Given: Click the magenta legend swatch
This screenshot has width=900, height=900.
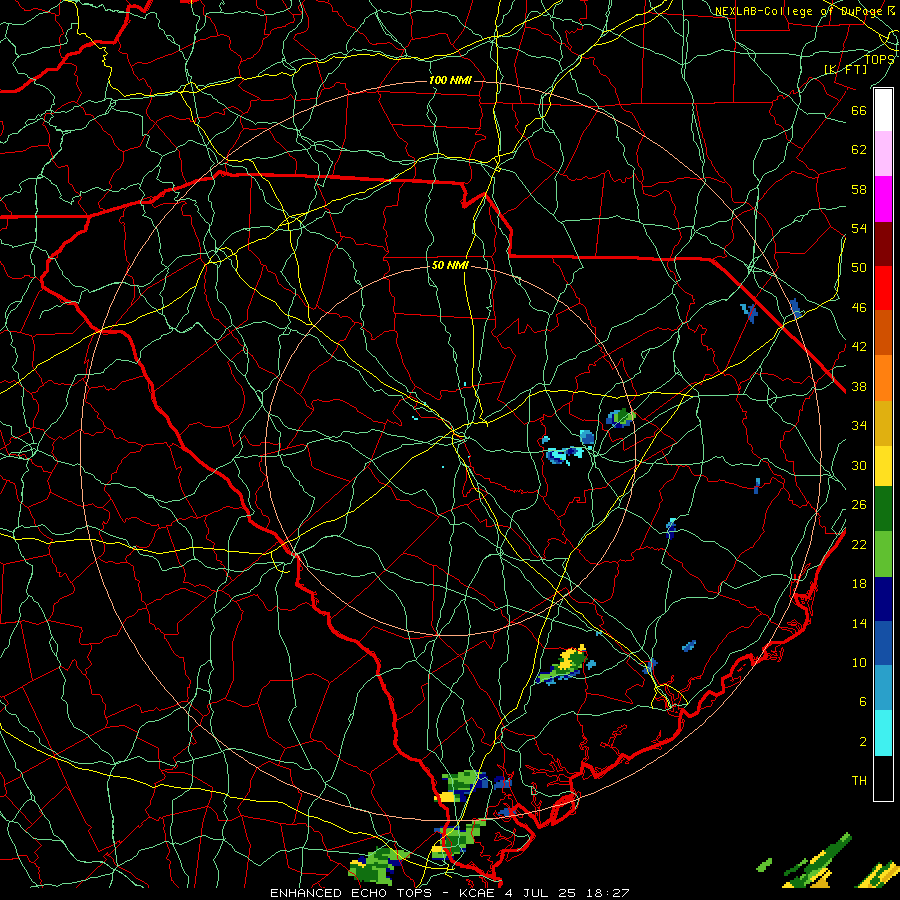Looking at the screenshot, I should pos(883,199).
